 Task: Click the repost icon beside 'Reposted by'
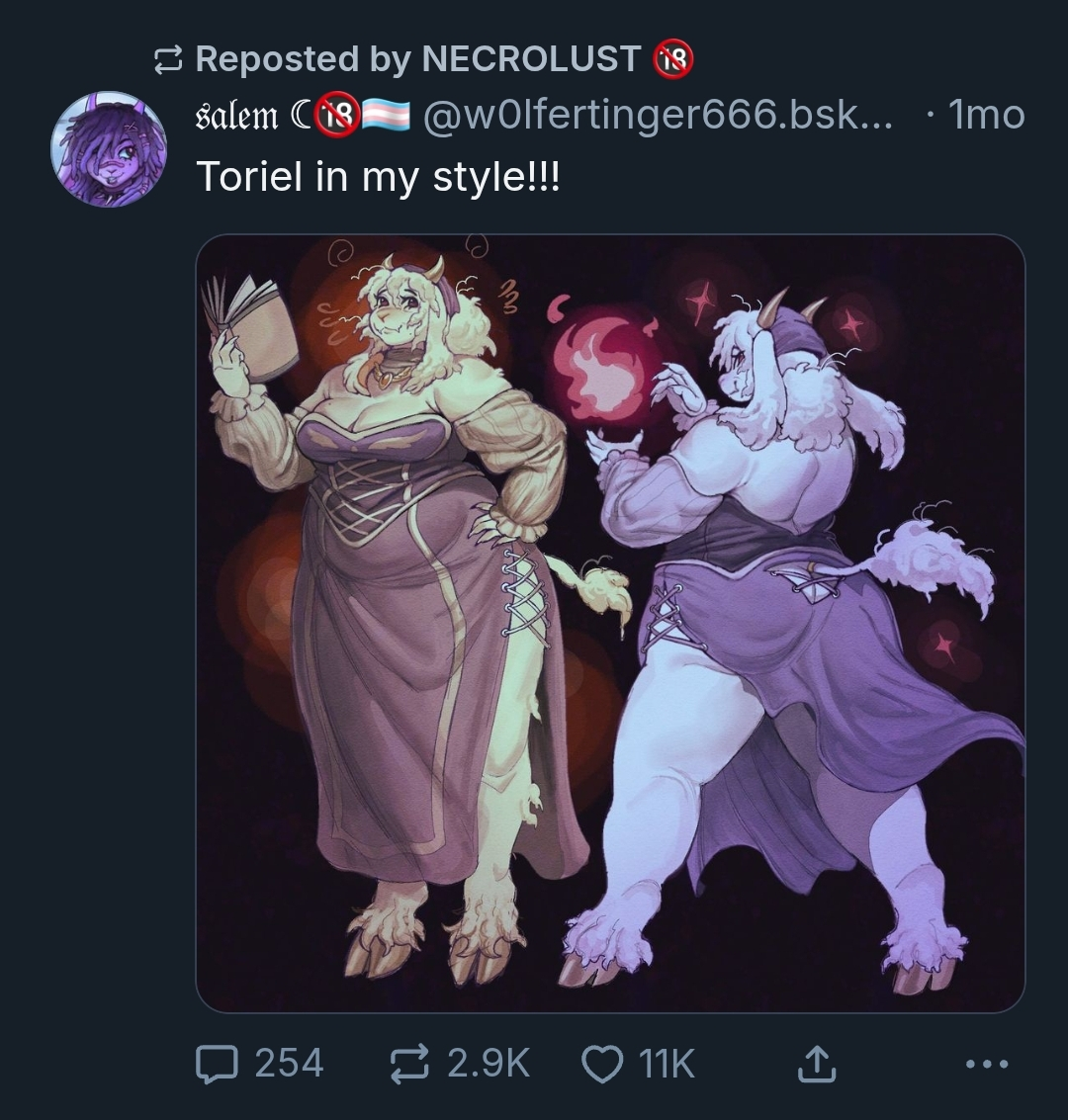[168, 60]
